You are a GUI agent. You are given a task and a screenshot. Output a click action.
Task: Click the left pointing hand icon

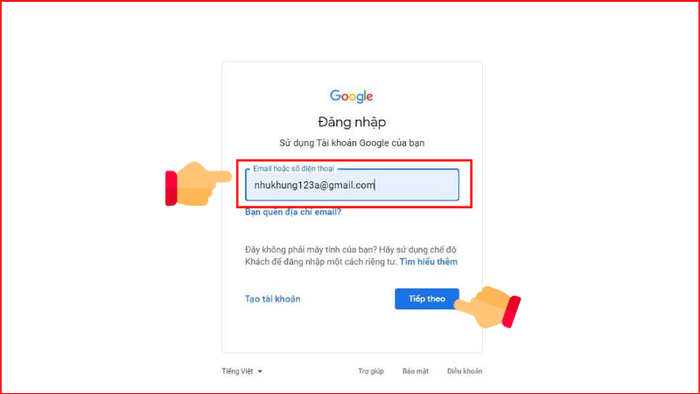198,184
